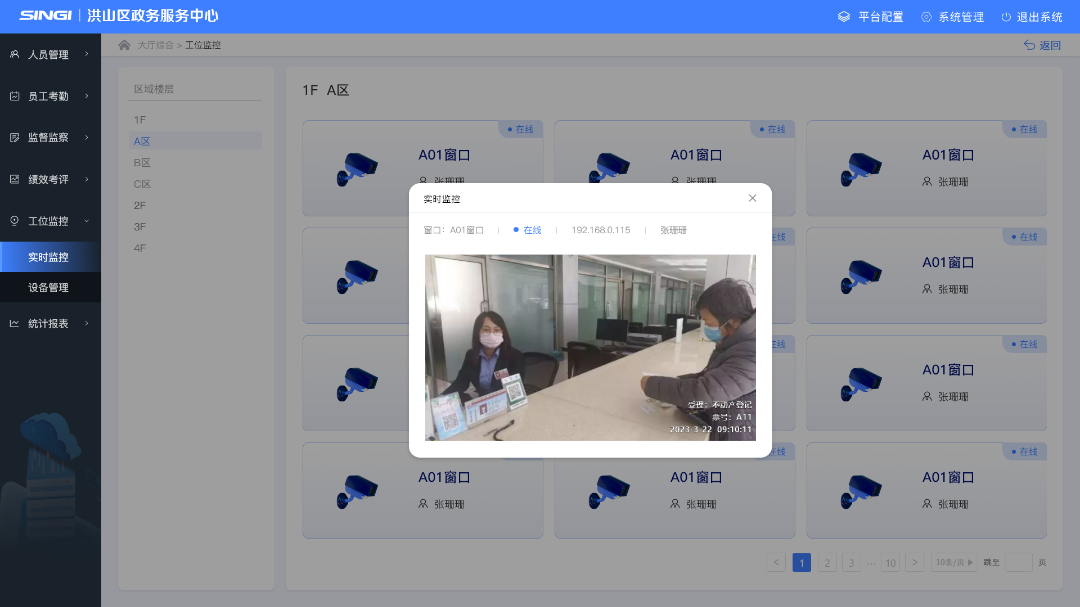Image resolution: width=1080 pixels, height=607 pixels.
Task: Go to page 2
Action: [827, 562]
